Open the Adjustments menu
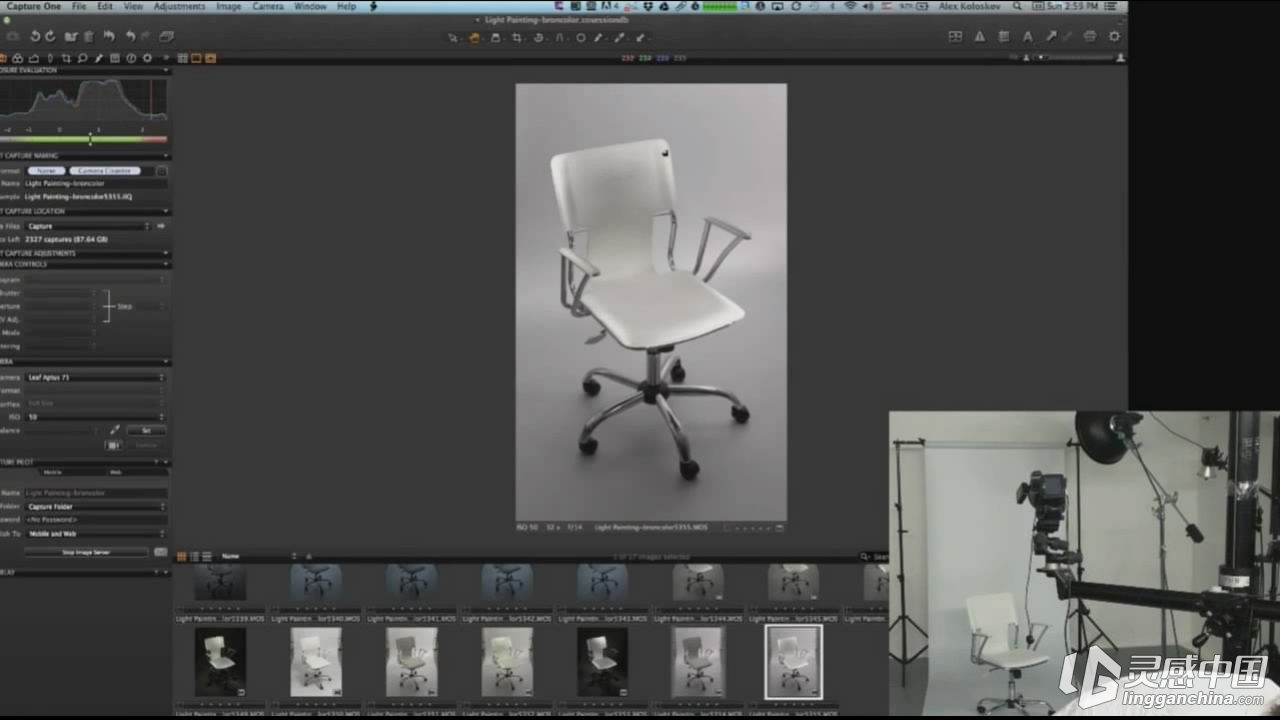The image size is (1280, 720). point(179,6)
